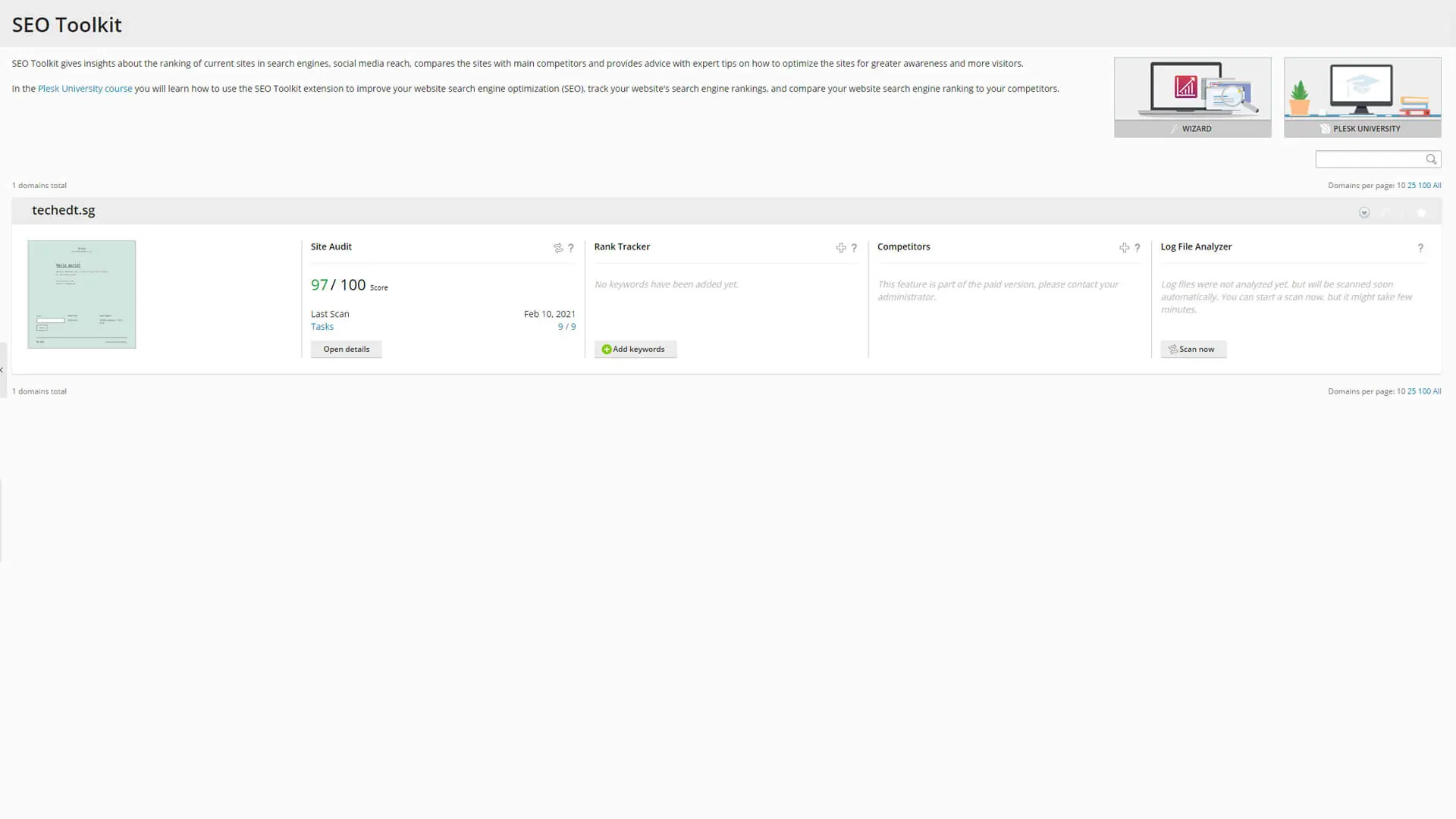Image resolution: width=1456 pixels, height=819 pixels.
Task: Click the Competitors plus icon
Action: coord(1125,248)
